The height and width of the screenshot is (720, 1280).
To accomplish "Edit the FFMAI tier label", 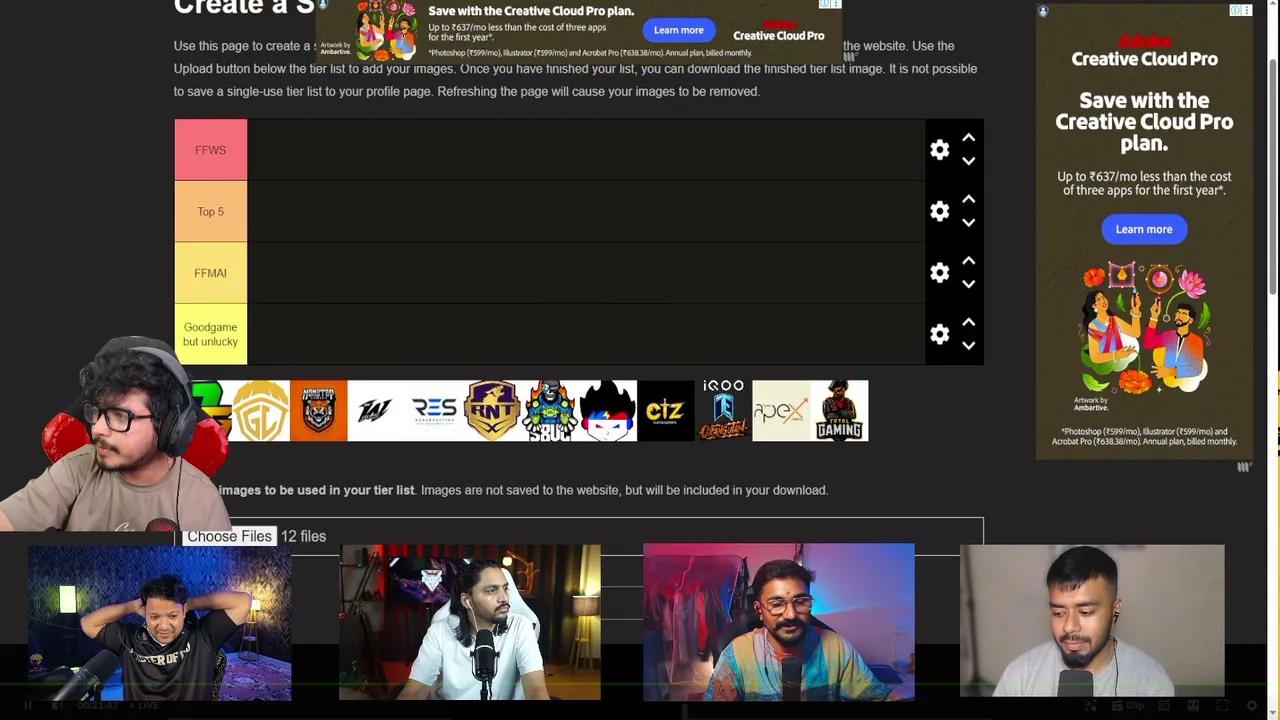I will coord(210,273).
